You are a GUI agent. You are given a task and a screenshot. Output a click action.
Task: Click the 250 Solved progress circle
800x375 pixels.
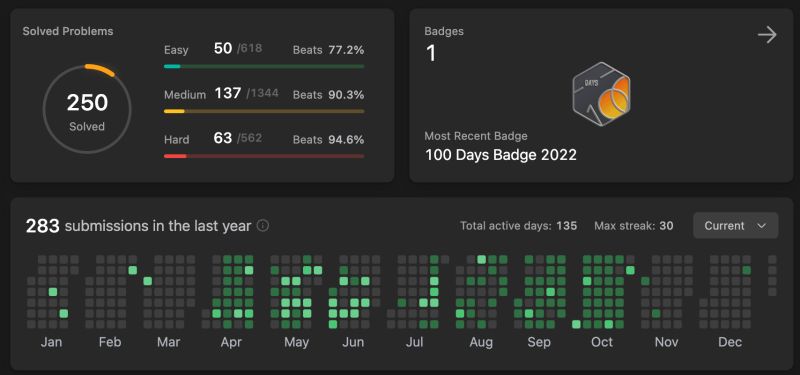coord(87,109)
